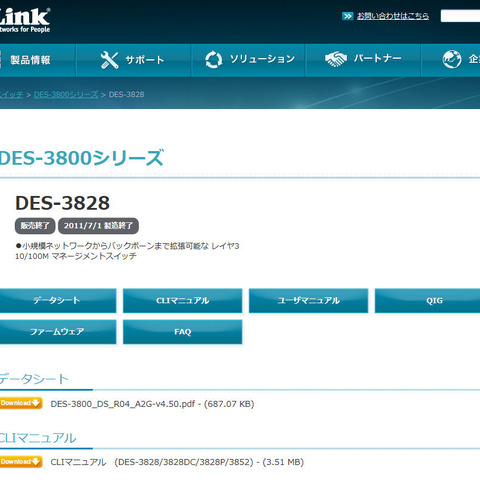Click the circular arrows solution icon
This screenshot has height=480, width=480.
(x=213, y=60)
